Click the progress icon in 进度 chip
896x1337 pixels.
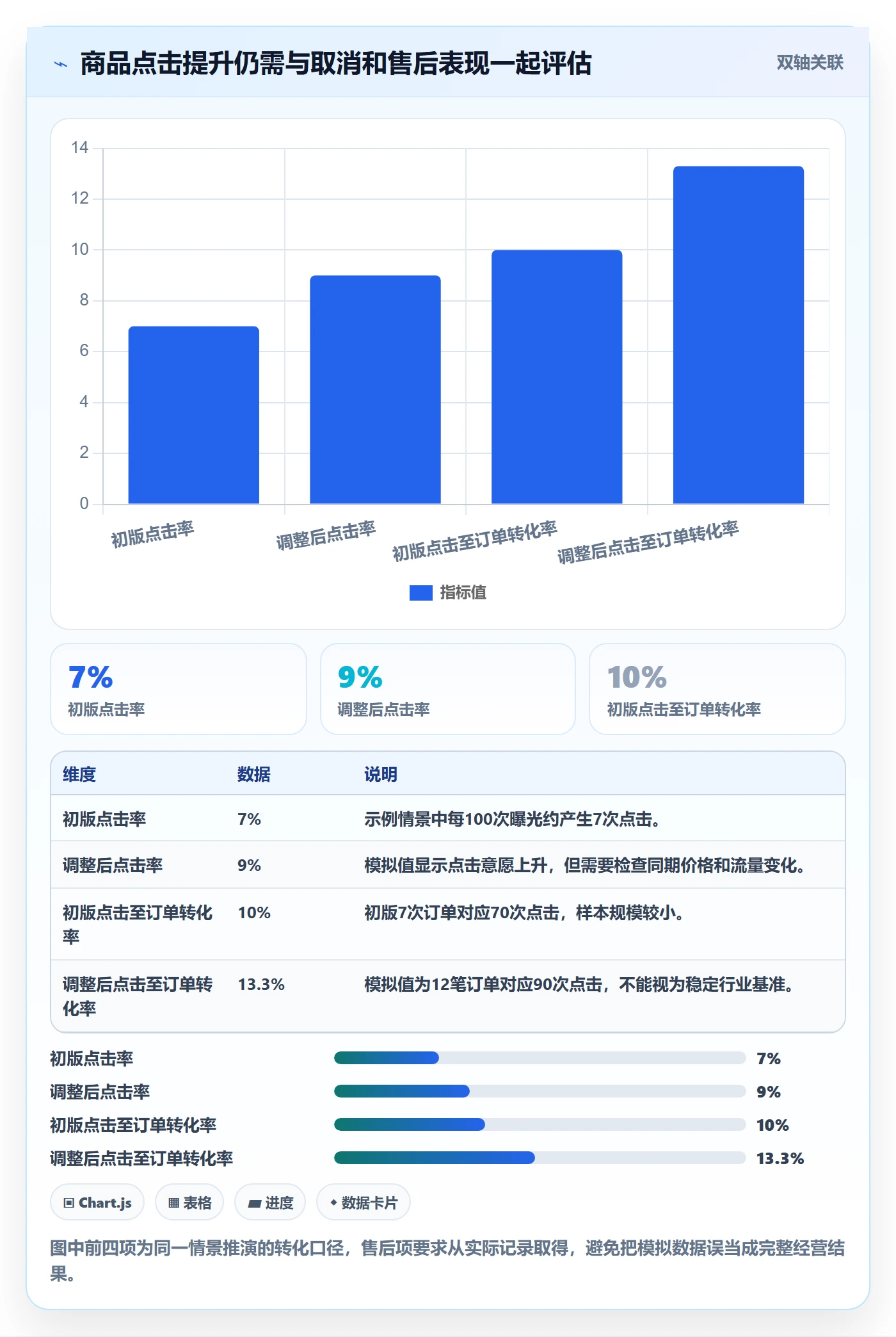click(254, 1203)
